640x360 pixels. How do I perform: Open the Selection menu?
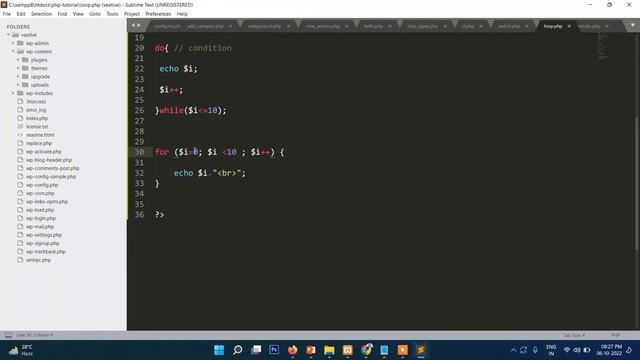pos(41,14)
